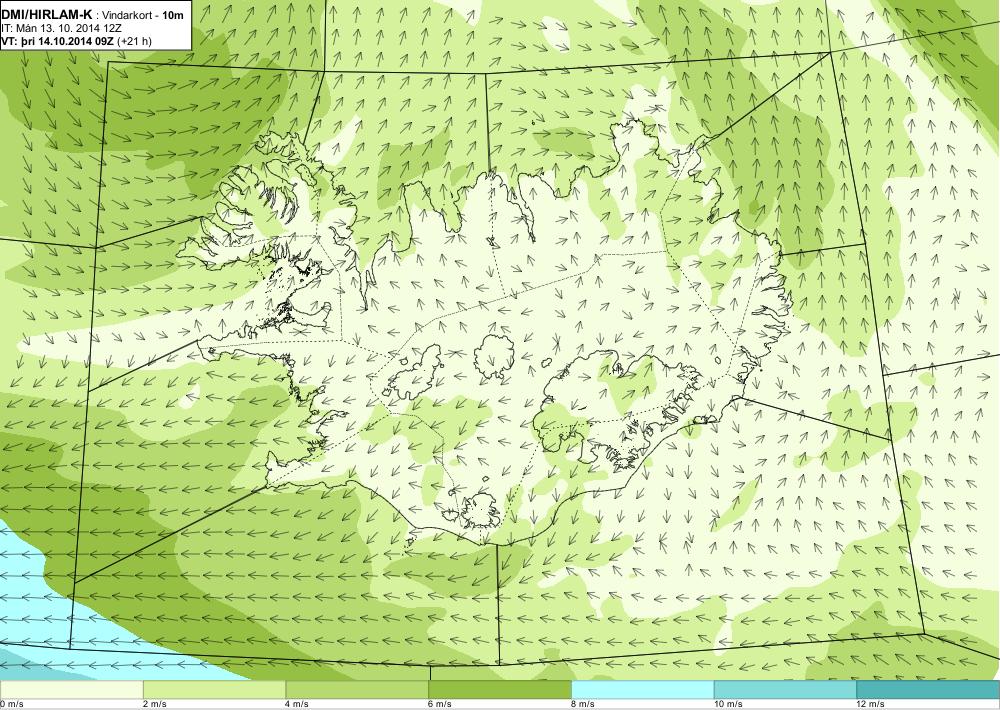This screenshot has height=710, width=1000.
Task: Click the 'Vindakort - 10m' label
Action: (x=143, y=15)
